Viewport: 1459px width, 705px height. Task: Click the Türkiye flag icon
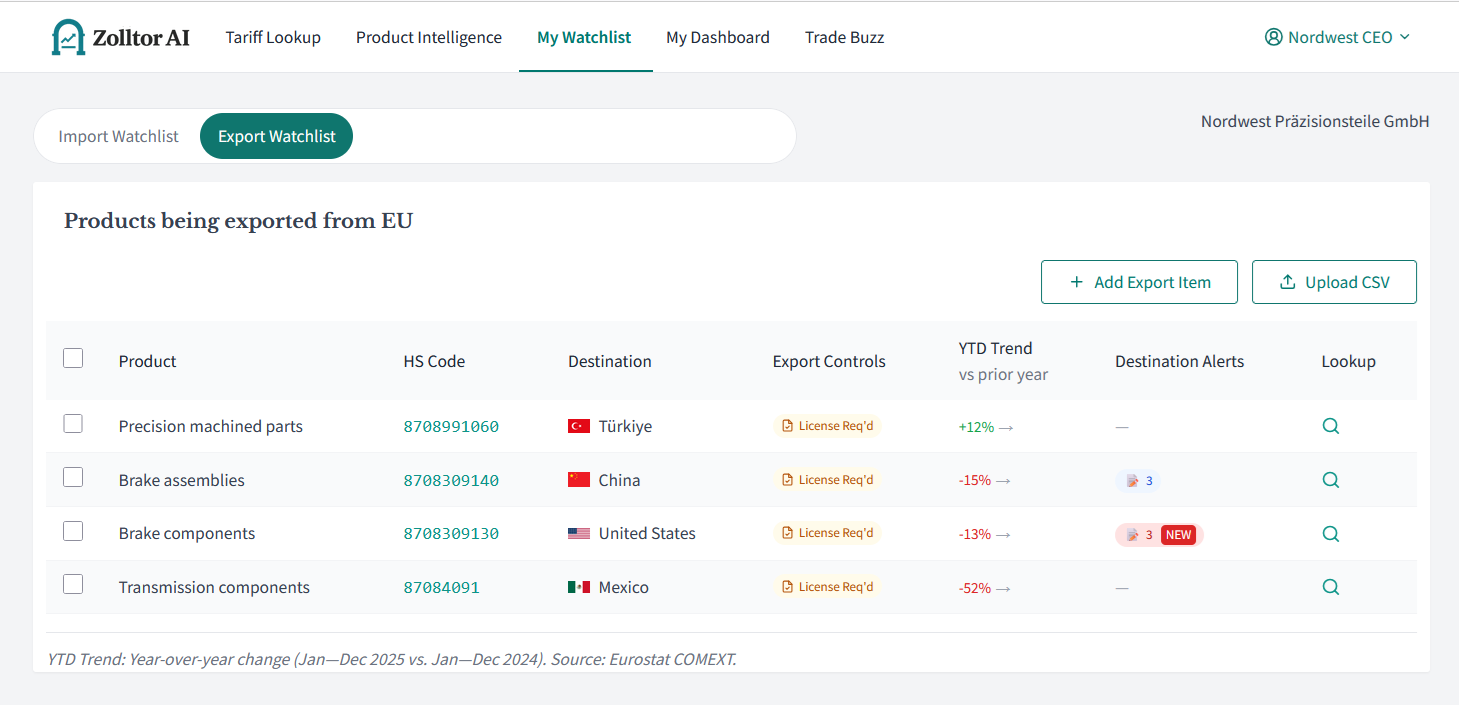tap(579, 425)
